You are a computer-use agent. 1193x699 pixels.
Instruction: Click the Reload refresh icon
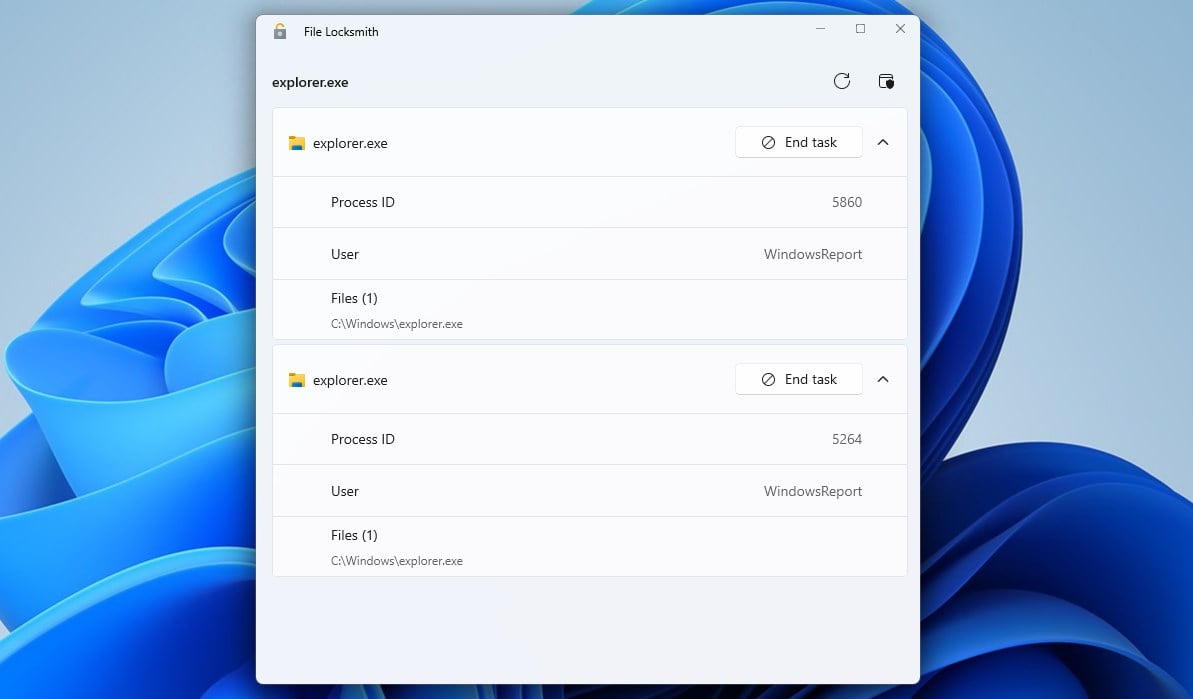point(841,81)
